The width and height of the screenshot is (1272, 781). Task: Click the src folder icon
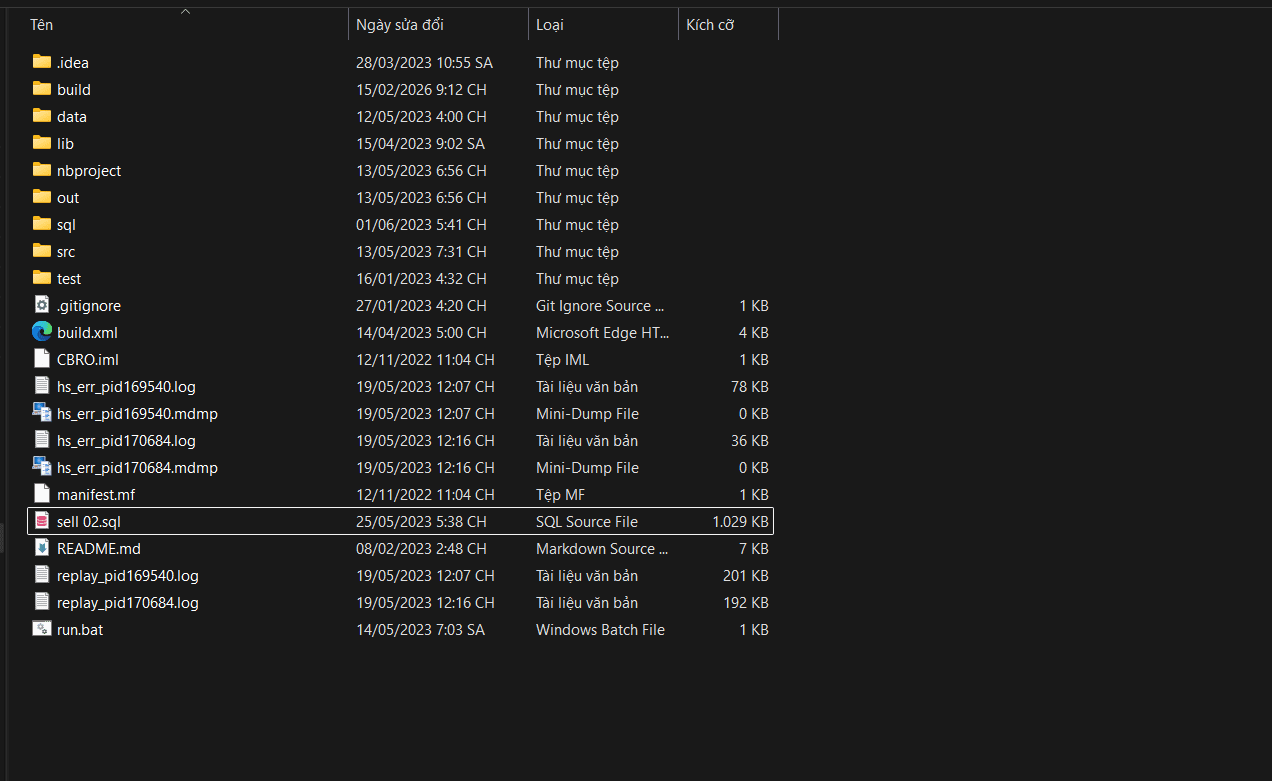(41, 251)
